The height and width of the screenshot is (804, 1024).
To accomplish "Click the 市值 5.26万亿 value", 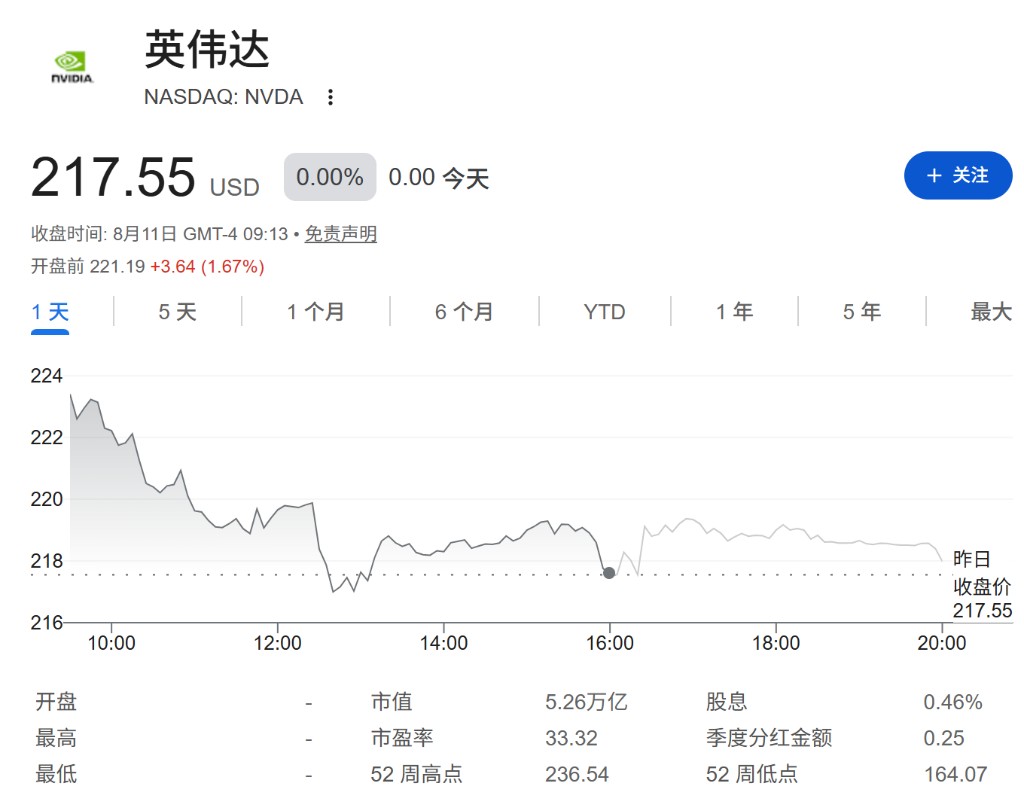I will pyautogui.click(x=586, y=702).
